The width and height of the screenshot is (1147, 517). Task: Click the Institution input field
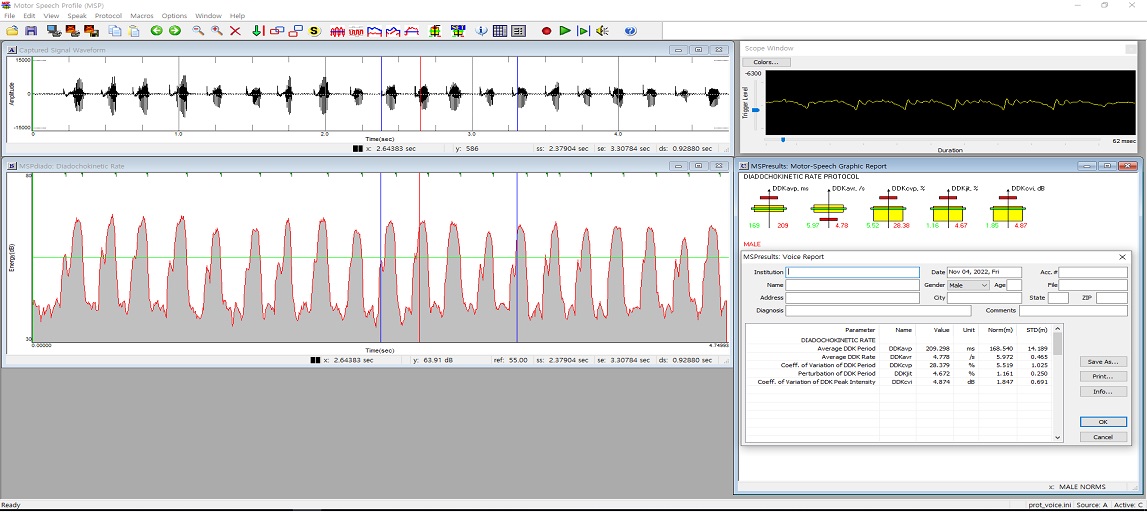(x=852, y=272)
